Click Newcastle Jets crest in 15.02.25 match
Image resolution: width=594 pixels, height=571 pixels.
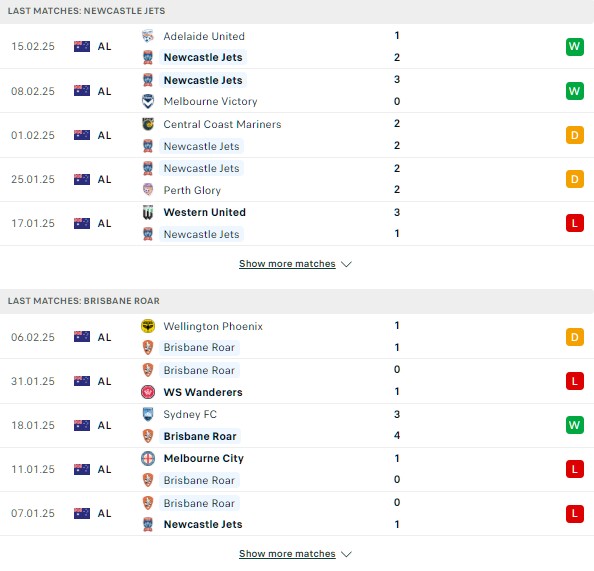(148, 57)
